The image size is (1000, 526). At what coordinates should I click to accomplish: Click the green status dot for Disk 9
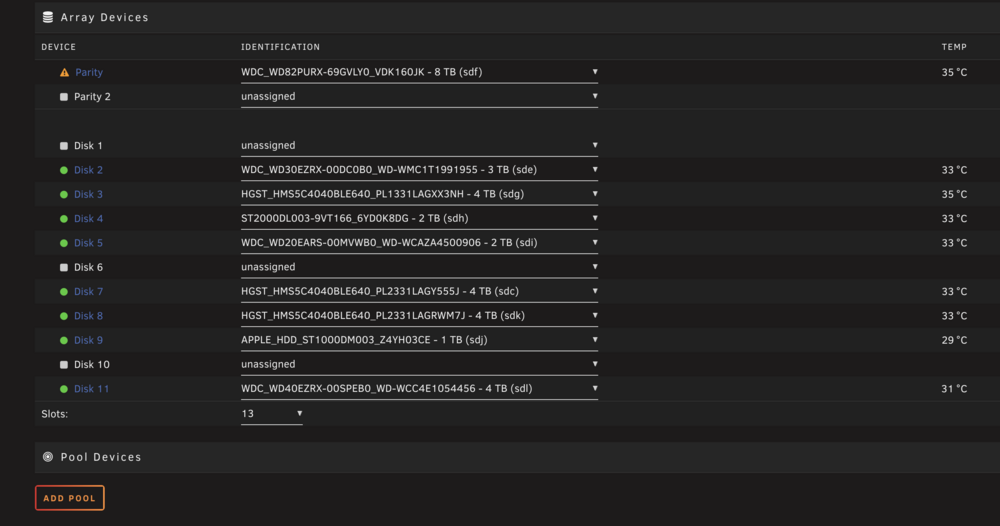click(x=64, y=340)
